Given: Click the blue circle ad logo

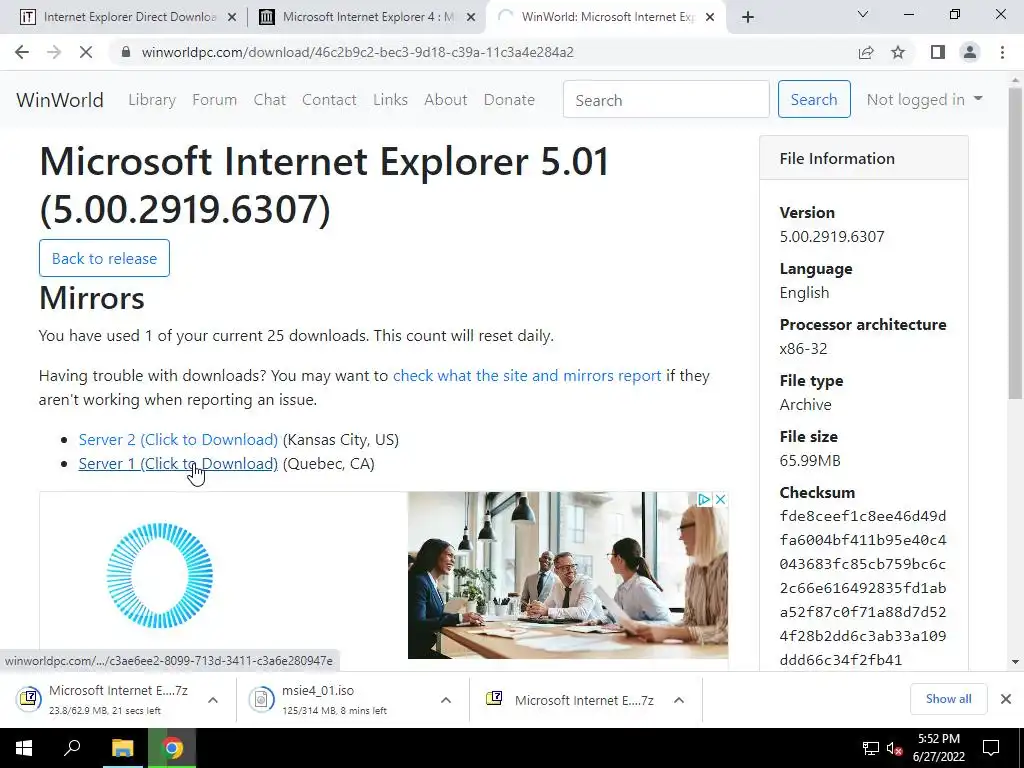Looking at the screenshot, I should click(x=160, y=575).
